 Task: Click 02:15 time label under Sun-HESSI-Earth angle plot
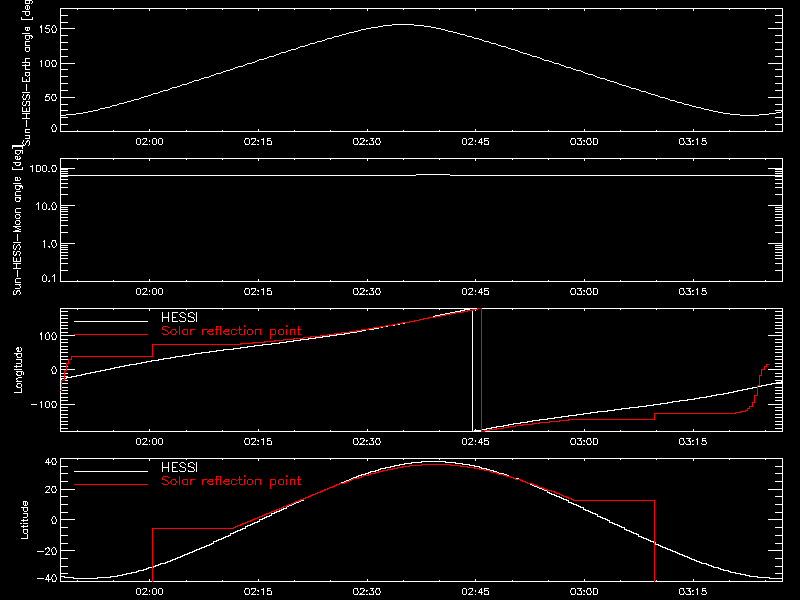[258, 142]
